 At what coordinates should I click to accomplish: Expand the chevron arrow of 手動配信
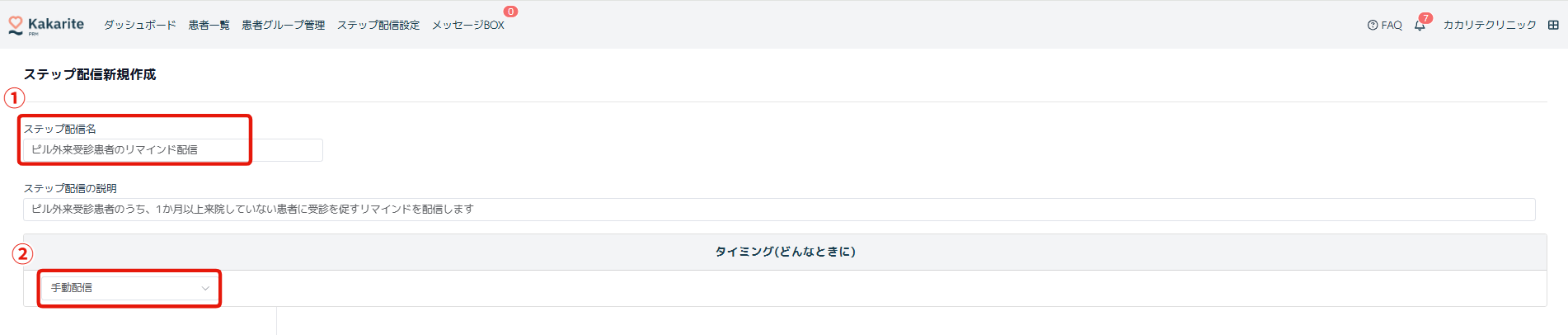(x=205, y=288)
